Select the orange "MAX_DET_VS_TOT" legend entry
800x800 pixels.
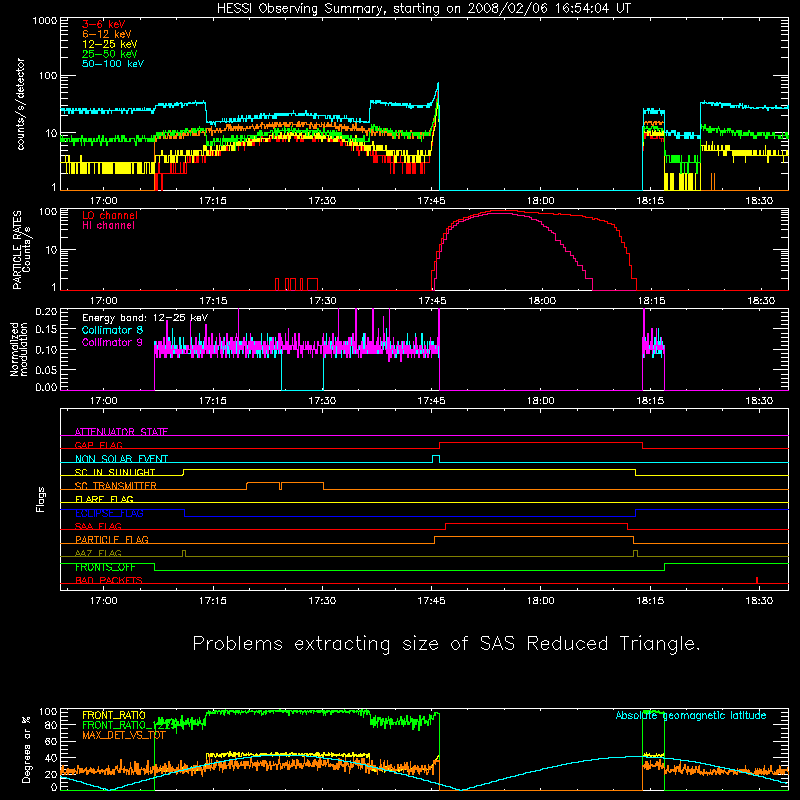coord(124,735)
